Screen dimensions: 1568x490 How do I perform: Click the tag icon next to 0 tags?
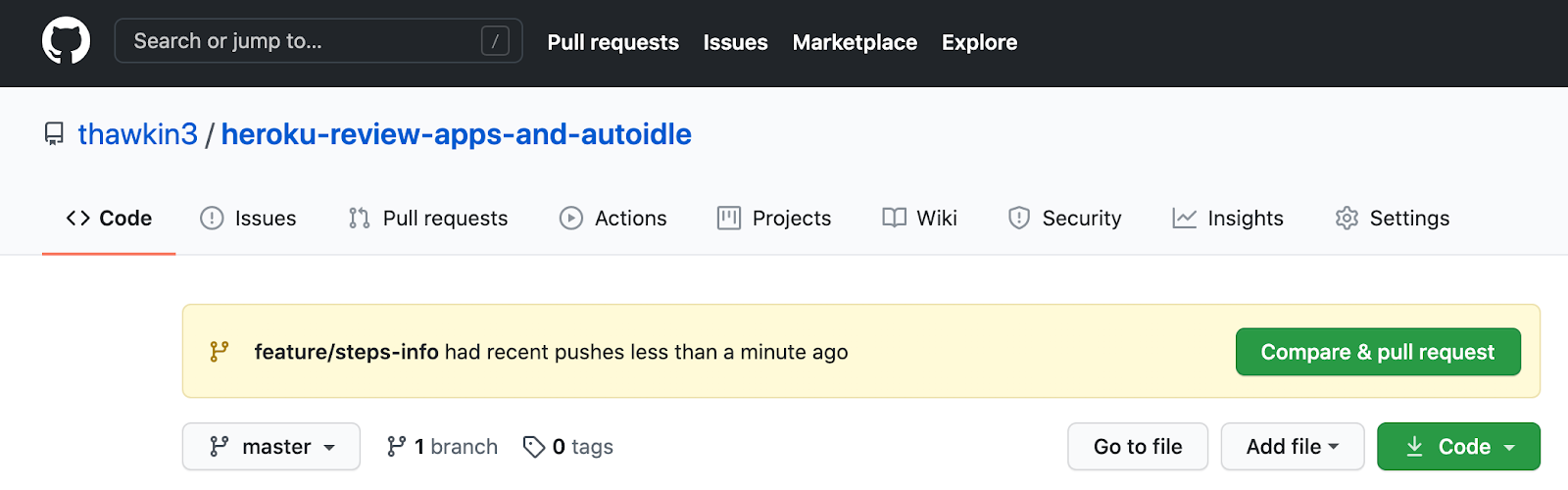pyautogui.click(x=534, y=447)
